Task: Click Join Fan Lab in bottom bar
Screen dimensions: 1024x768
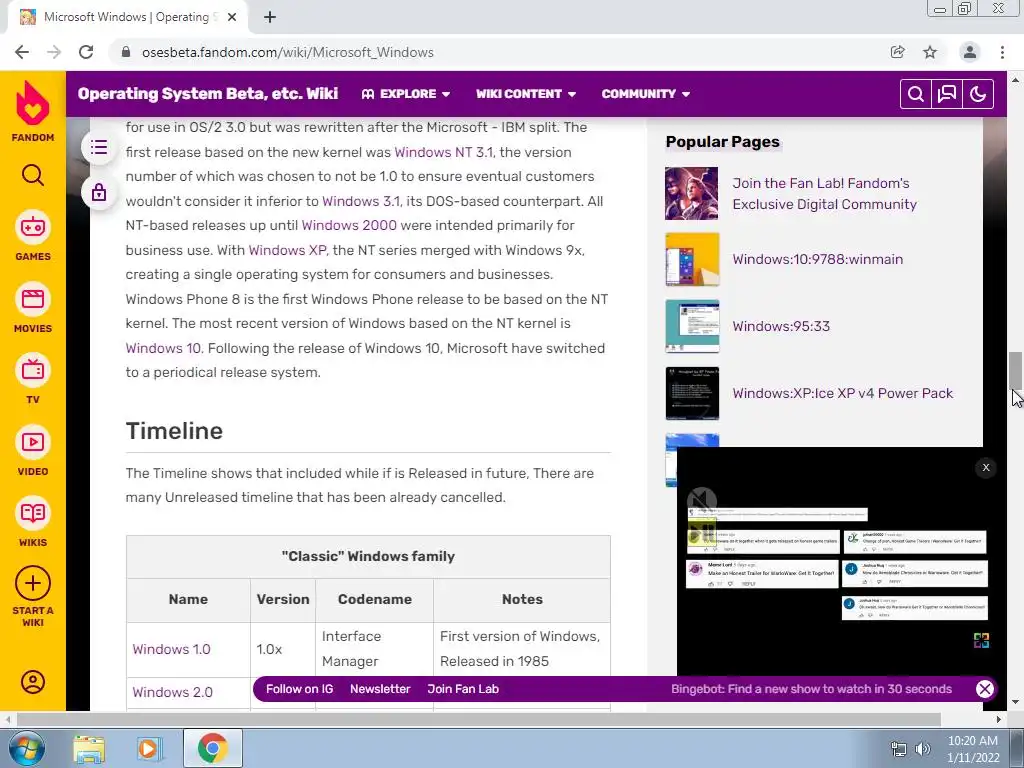Action: (463, 689)
